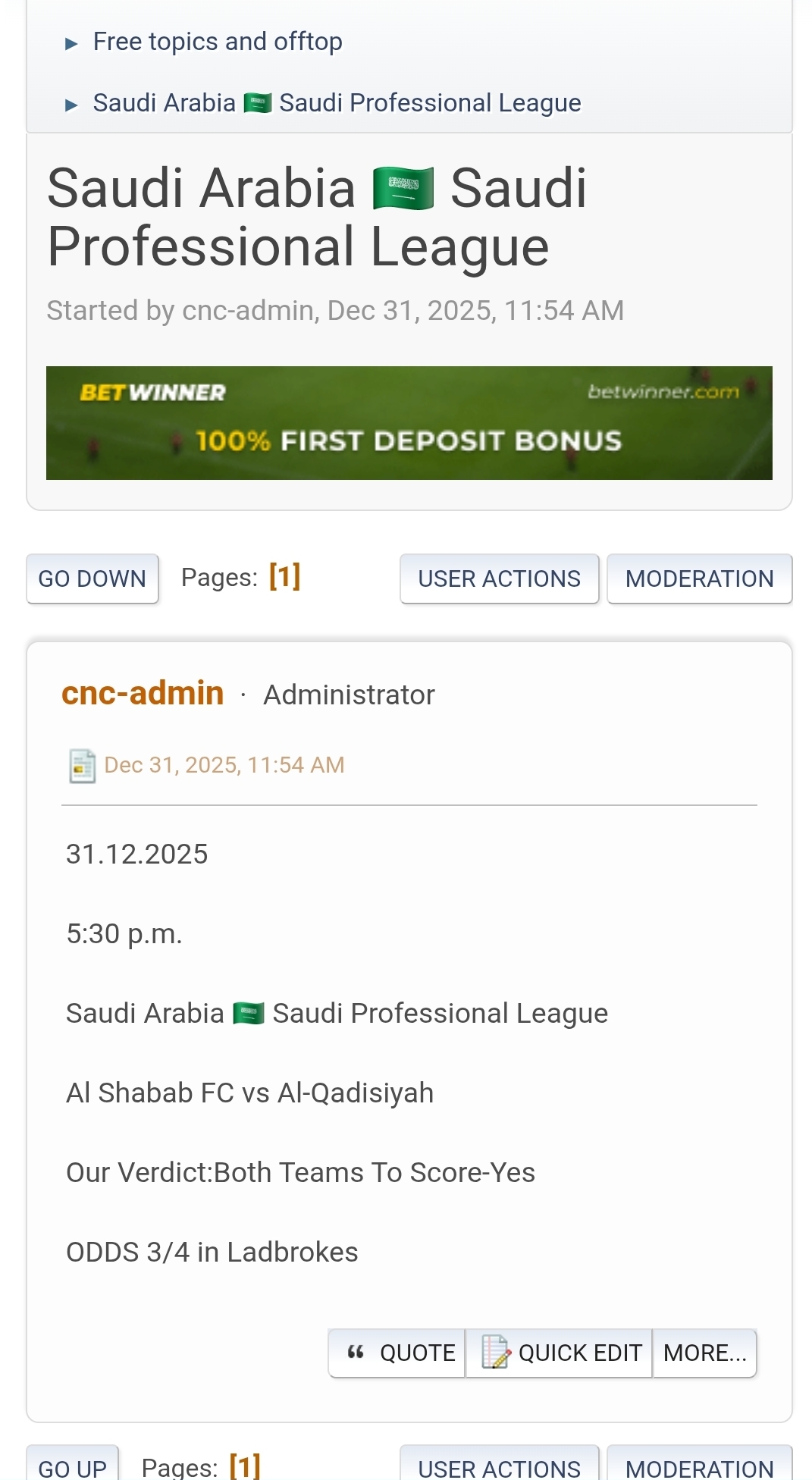Click the BetWinner deposit bonus banner
This screenshot has height=1480, width=812.
pos(409,423)
